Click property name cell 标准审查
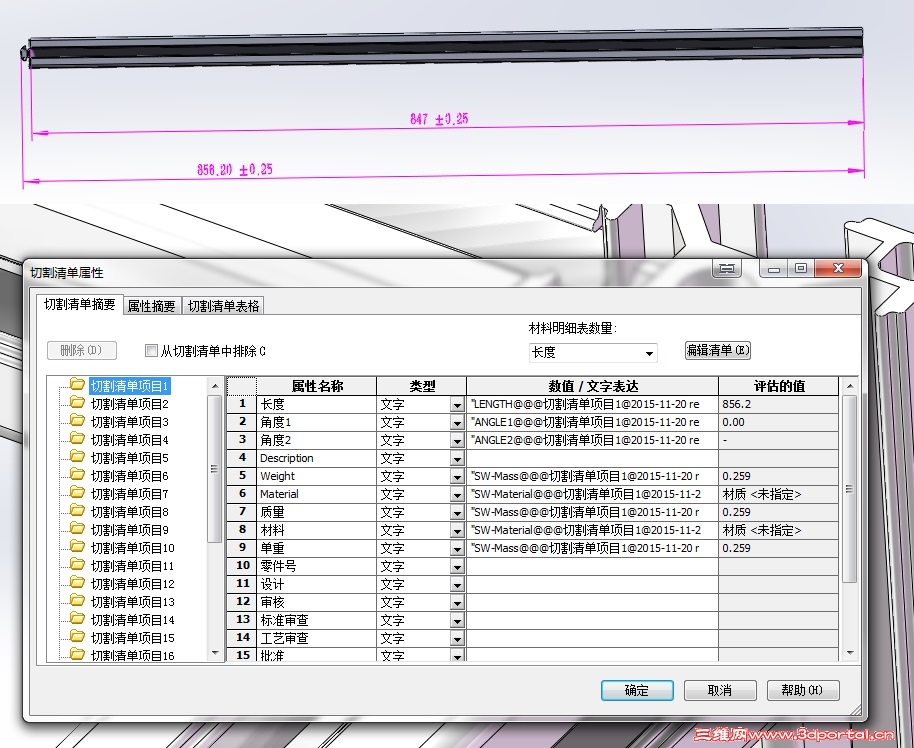 point(317,620)
